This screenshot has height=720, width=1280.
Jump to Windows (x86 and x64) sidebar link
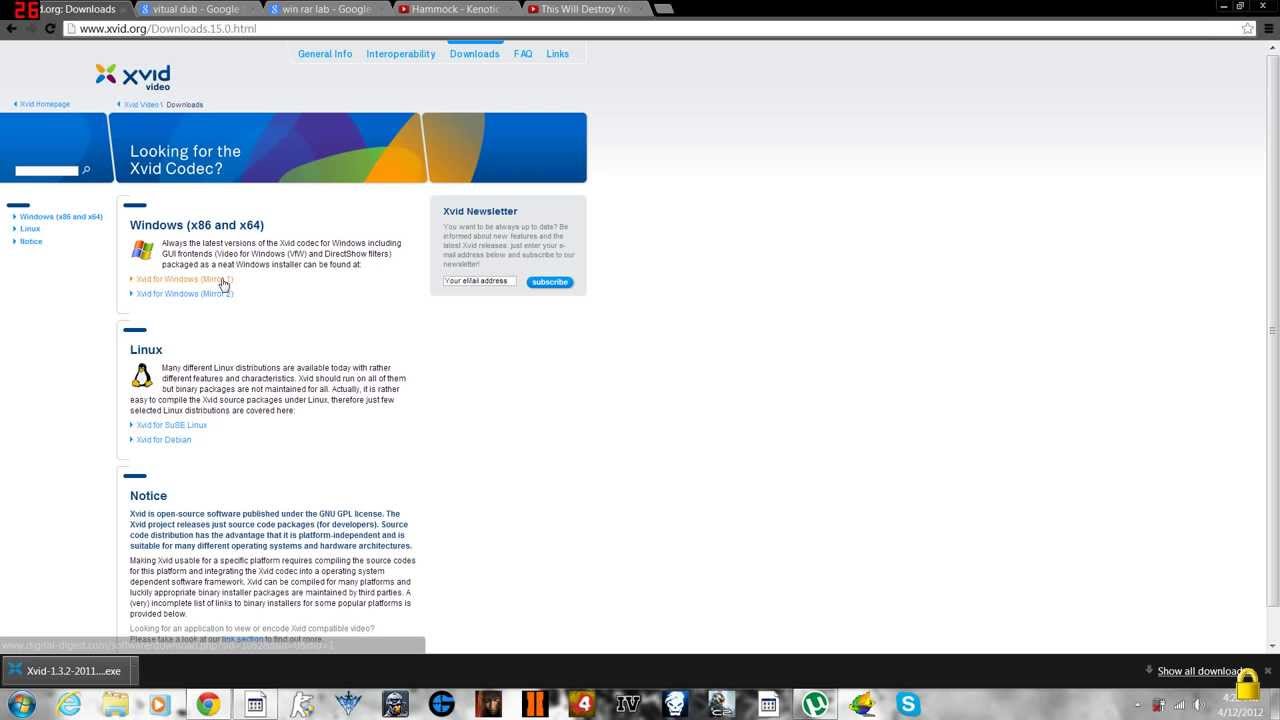click(61, 217)
